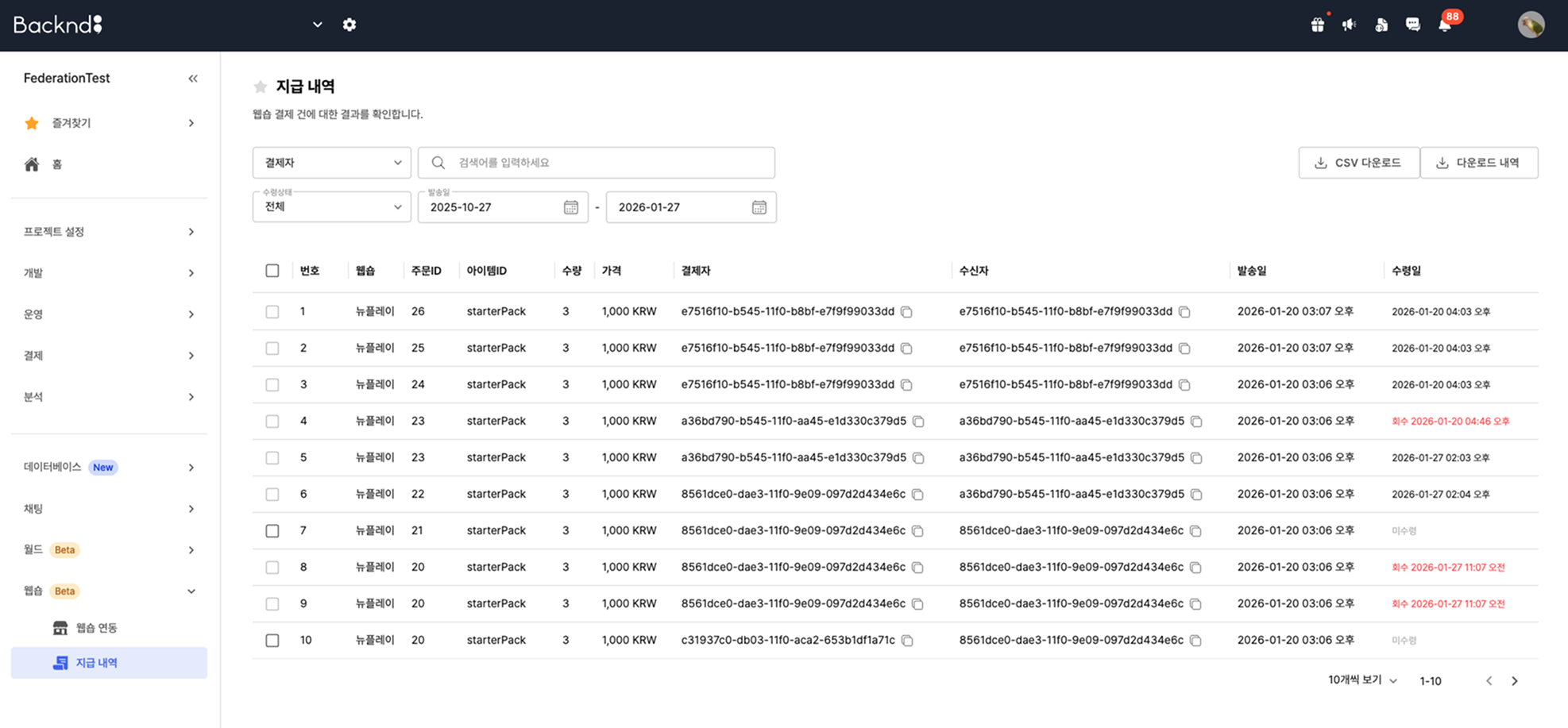Favorite this page with the star icon
Screen dimensions: 1568x728
pos(260,87)
